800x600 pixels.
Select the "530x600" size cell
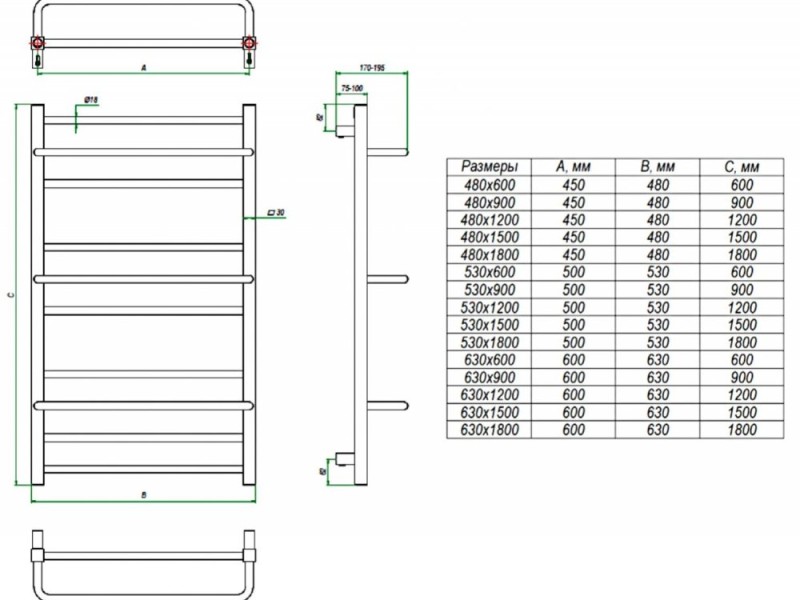click(x=489, y=272)
